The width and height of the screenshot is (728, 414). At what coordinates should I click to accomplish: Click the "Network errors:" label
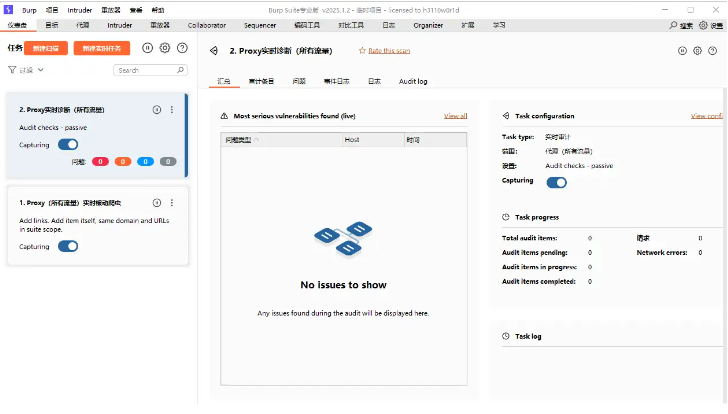tap(662, 252)
